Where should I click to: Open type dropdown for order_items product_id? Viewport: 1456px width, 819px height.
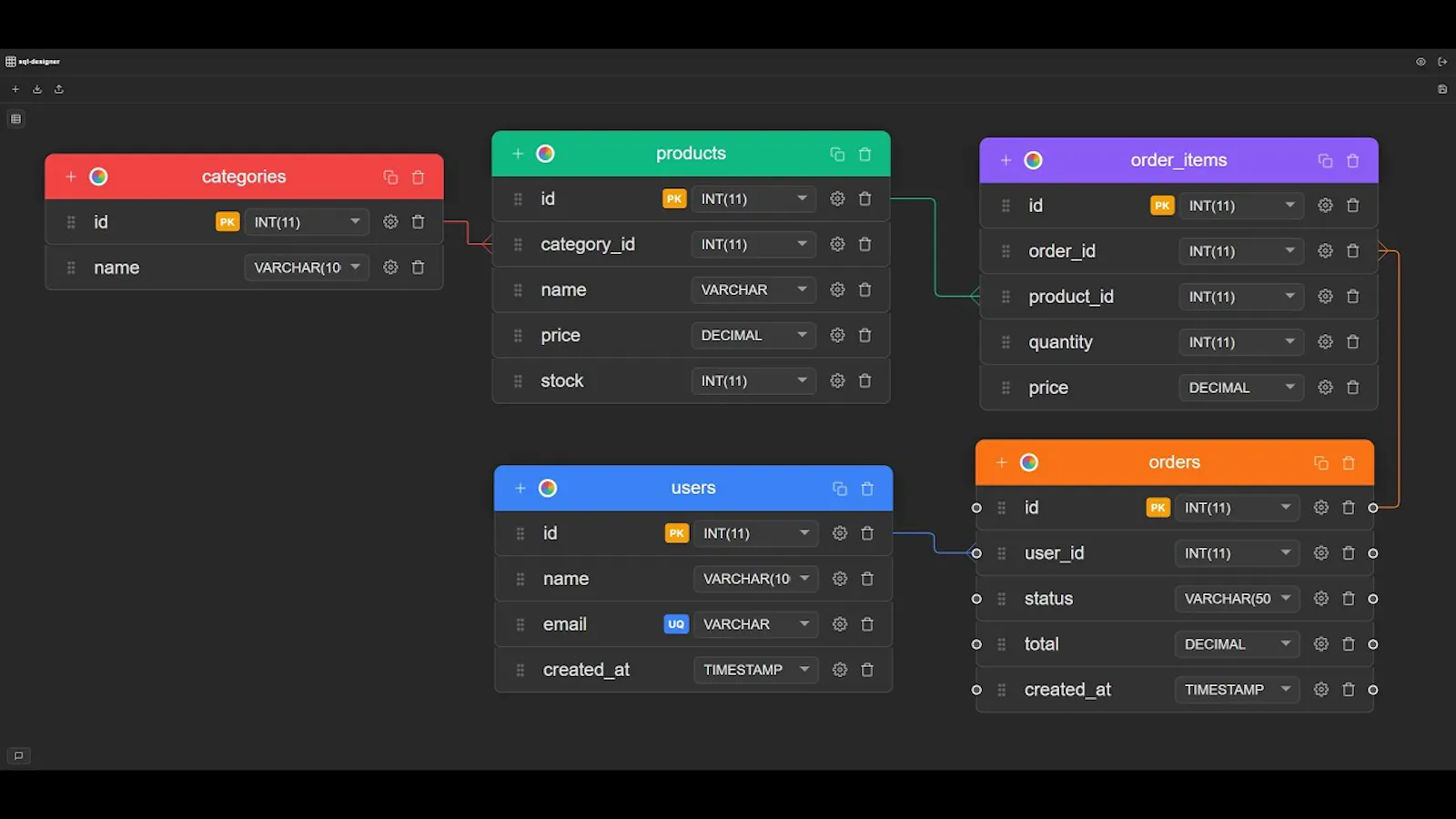1241,297
